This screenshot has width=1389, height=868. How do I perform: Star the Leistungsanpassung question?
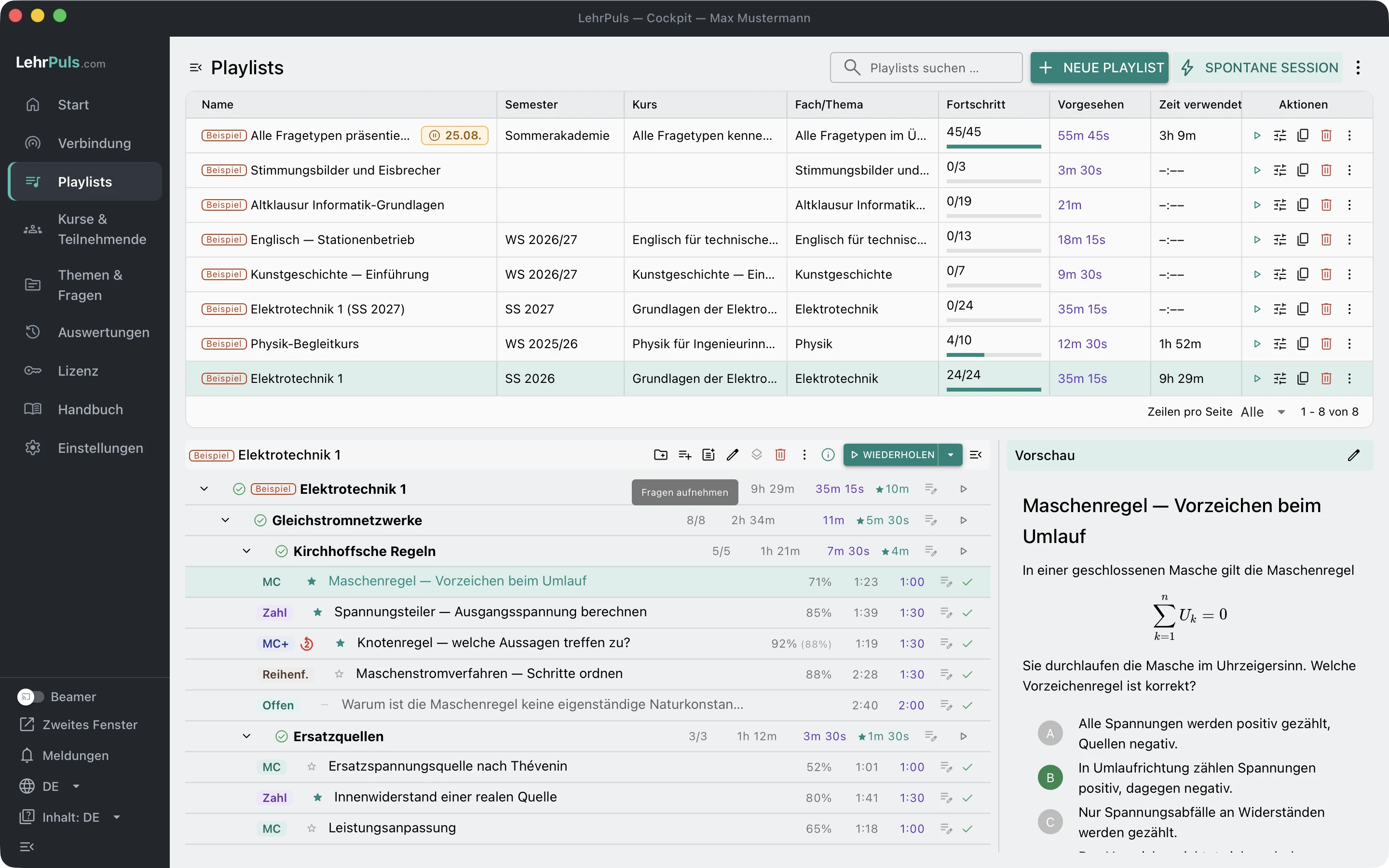312,828
